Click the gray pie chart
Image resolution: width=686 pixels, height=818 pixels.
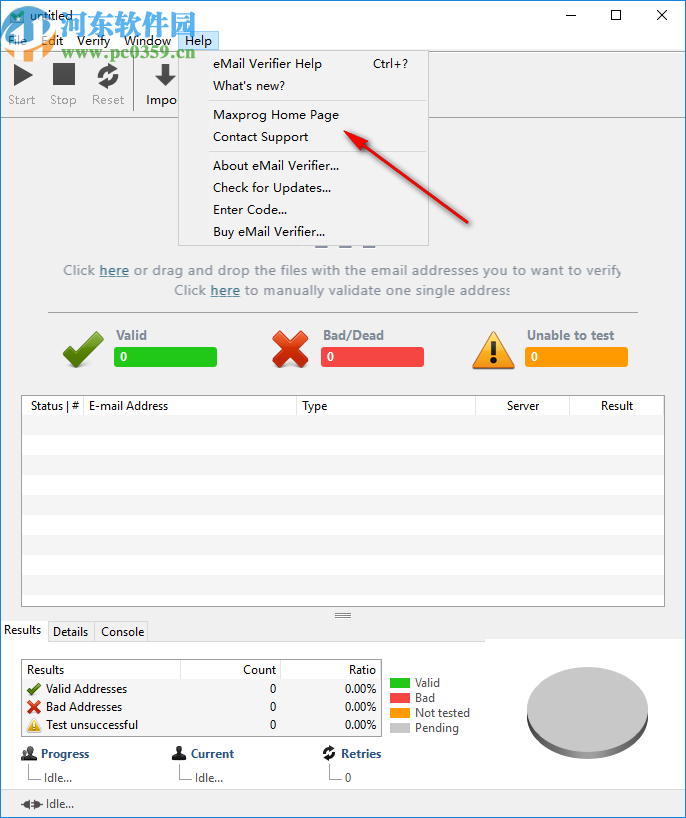[x=587, y=713]
